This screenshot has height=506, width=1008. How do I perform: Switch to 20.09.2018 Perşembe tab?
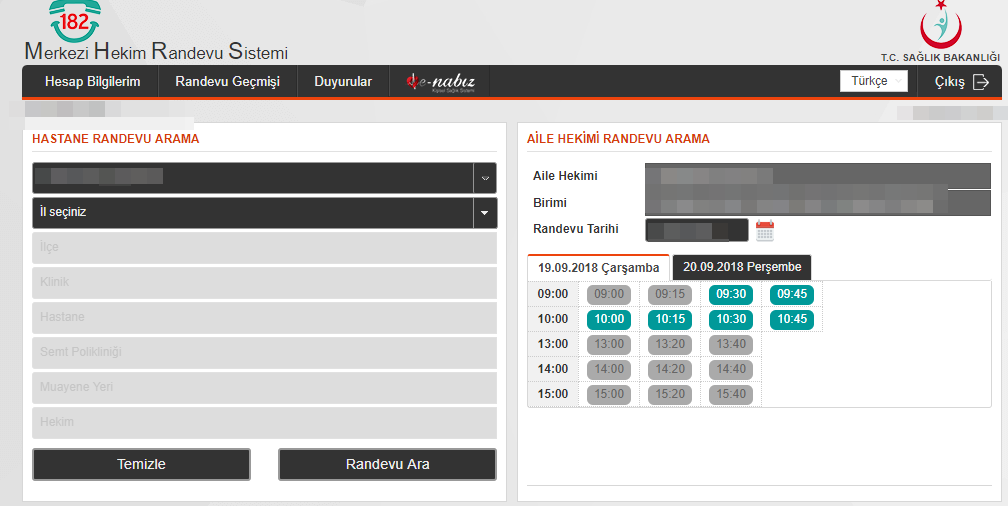(x=742, y=267)
